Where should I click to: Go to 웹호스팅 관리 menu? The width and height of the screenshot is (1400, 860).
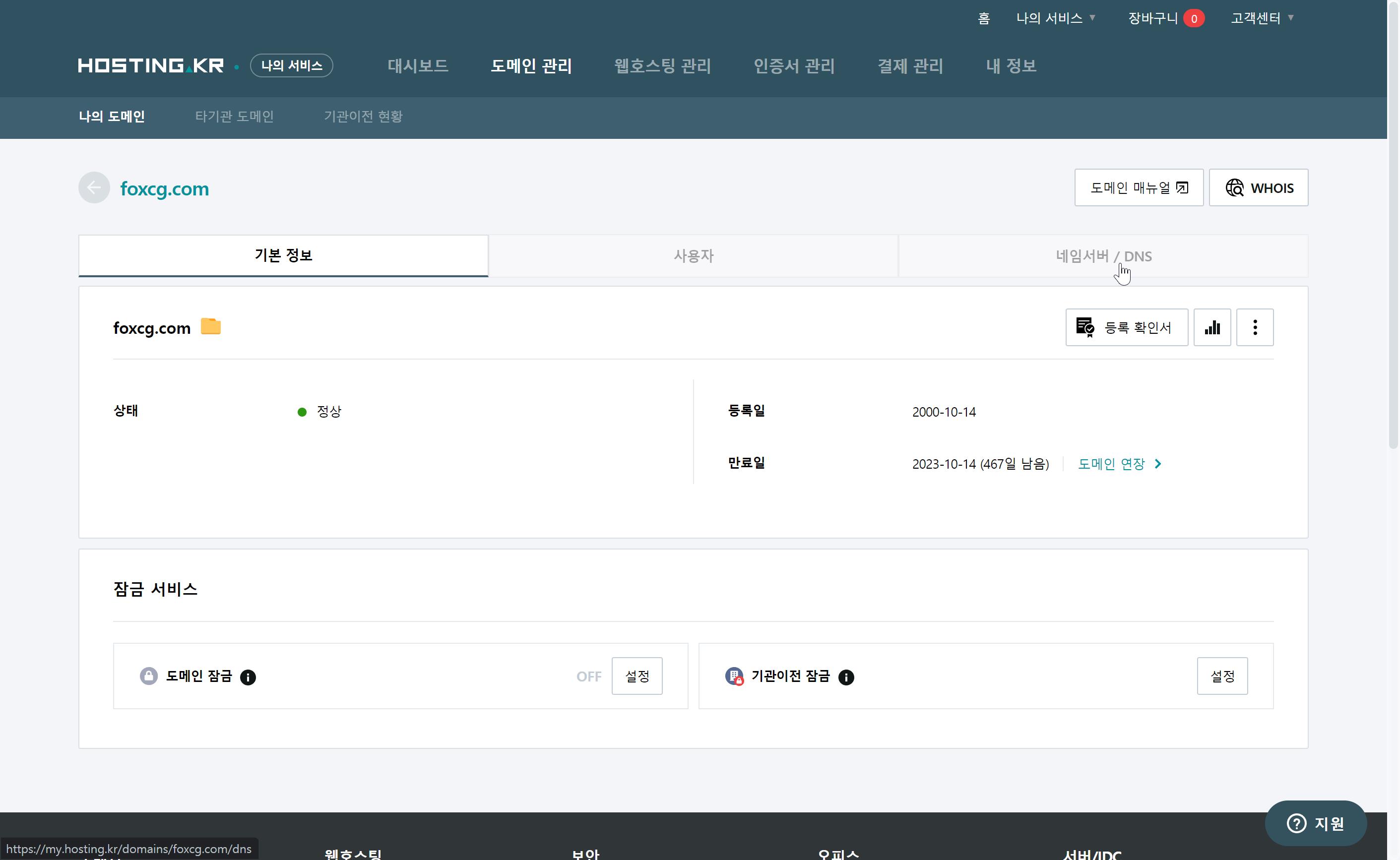662,66
